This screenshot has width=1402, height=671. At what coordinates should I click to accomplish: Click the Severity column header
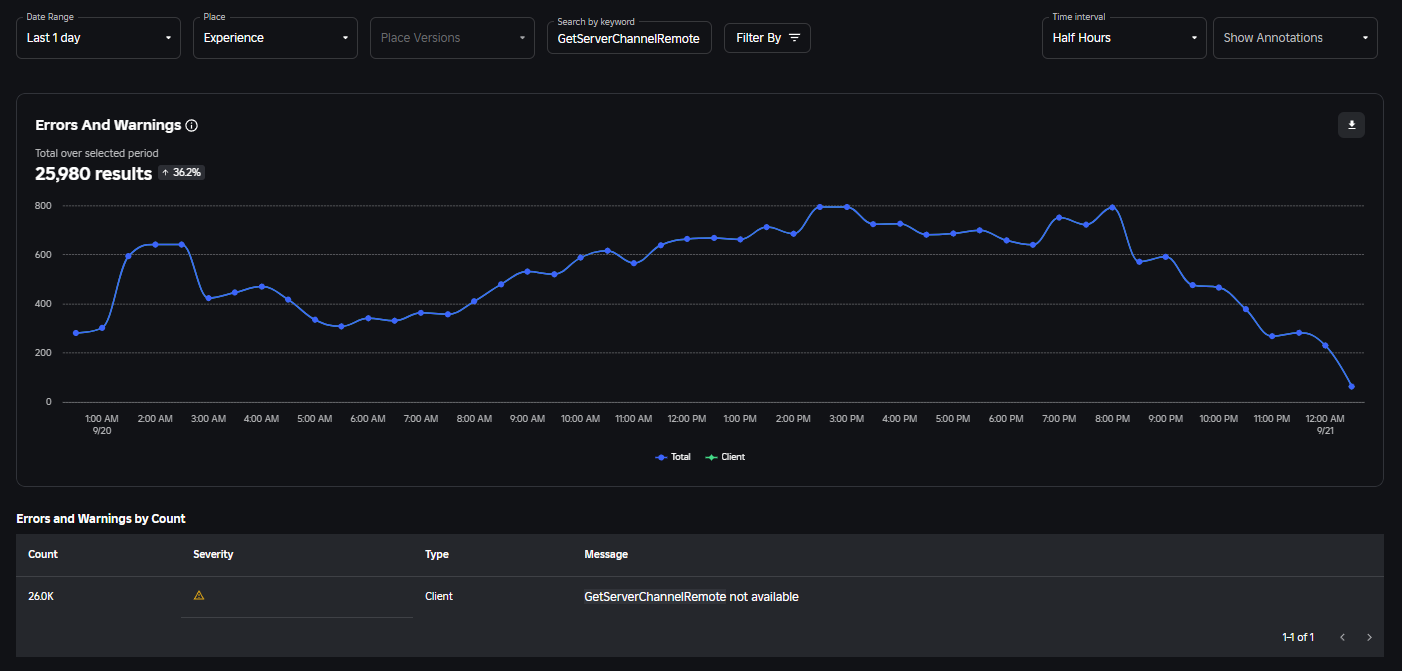pos(213,554)
